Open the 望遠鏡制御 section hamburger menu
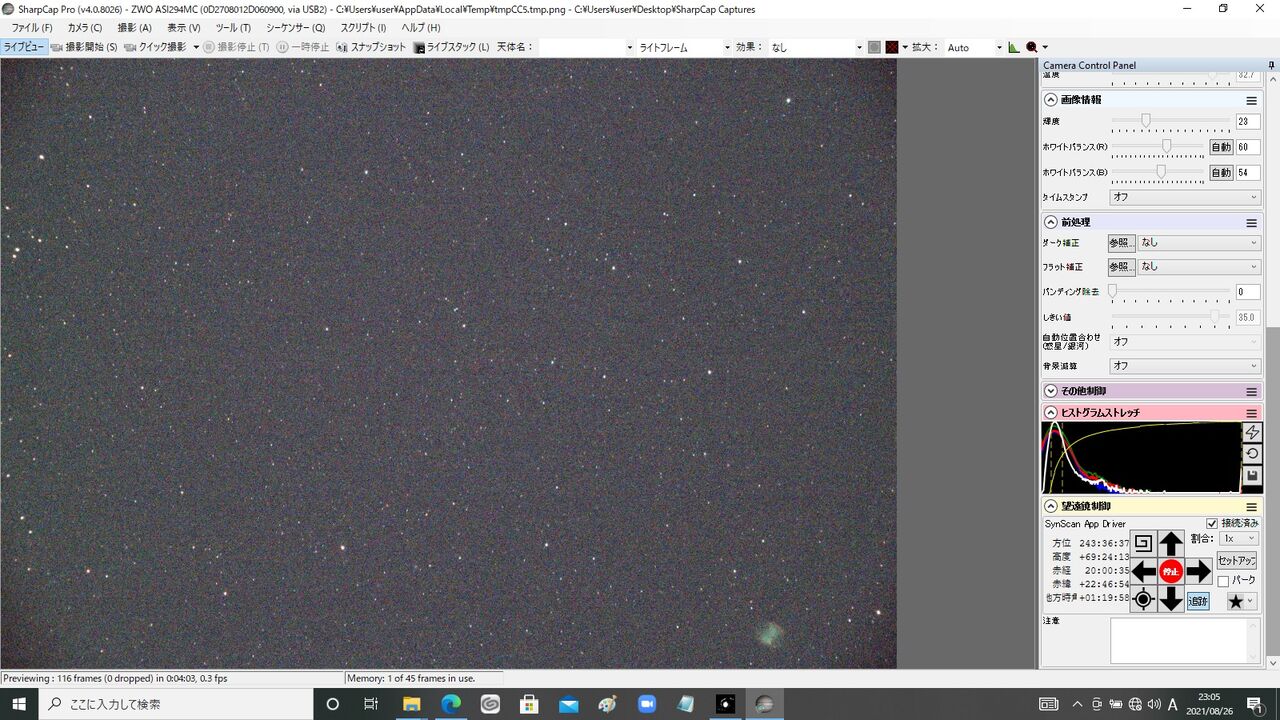 click(x=1251, y=507)
